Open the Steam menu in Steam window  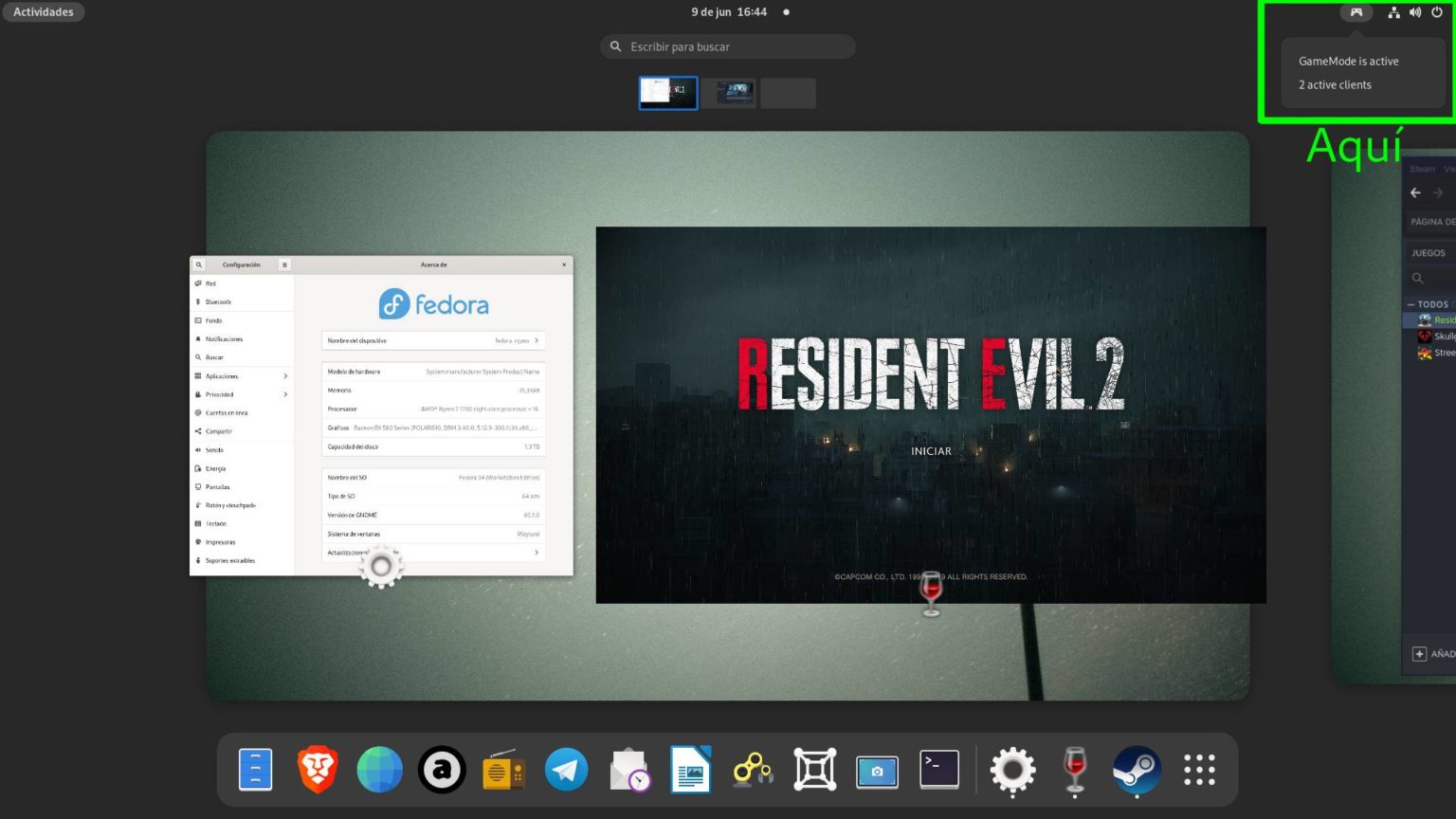point(1422,169)
